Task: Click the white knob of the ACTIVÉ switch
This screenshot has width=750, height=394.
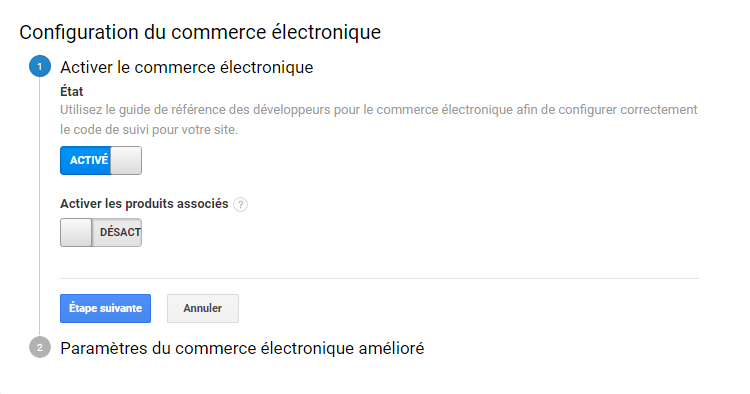Action: 126,160
